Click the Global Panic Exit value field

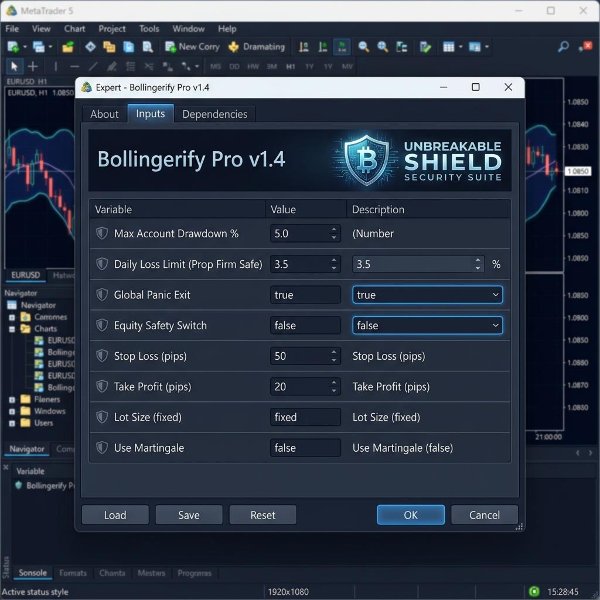(x=305, y=295)
